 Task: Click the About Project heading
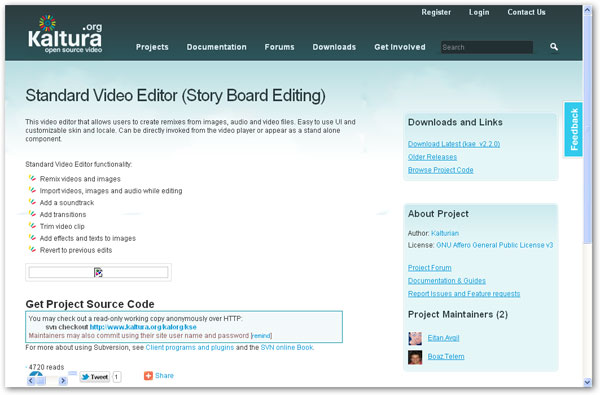pos(438,214)
